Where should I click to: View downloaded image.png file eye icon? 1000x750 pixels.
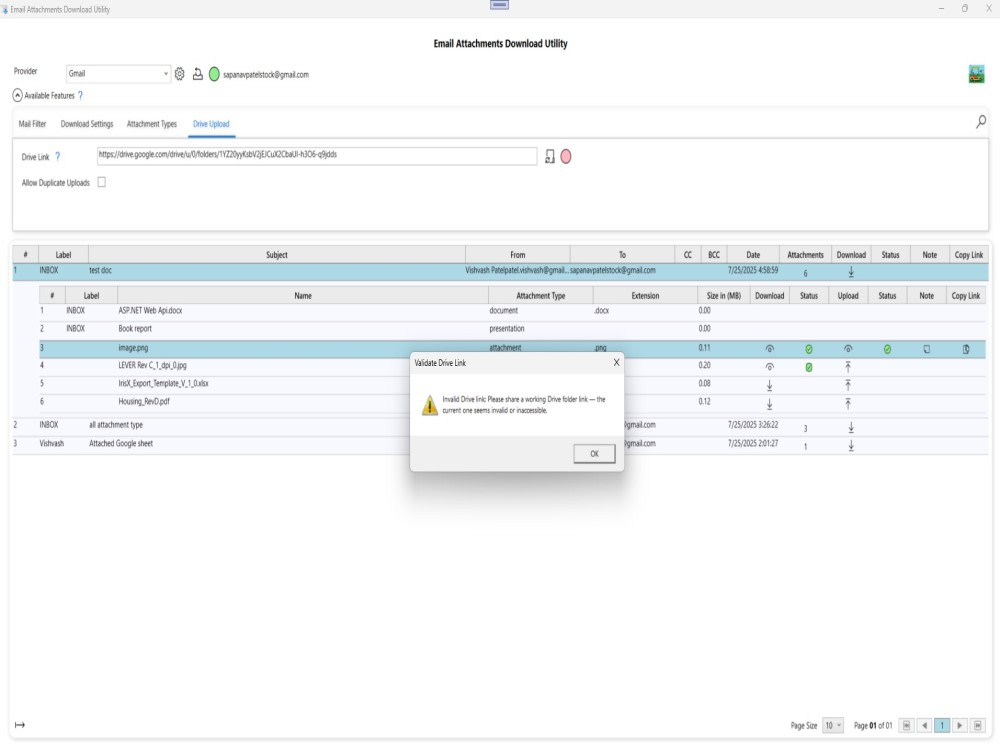pos(770,349)
